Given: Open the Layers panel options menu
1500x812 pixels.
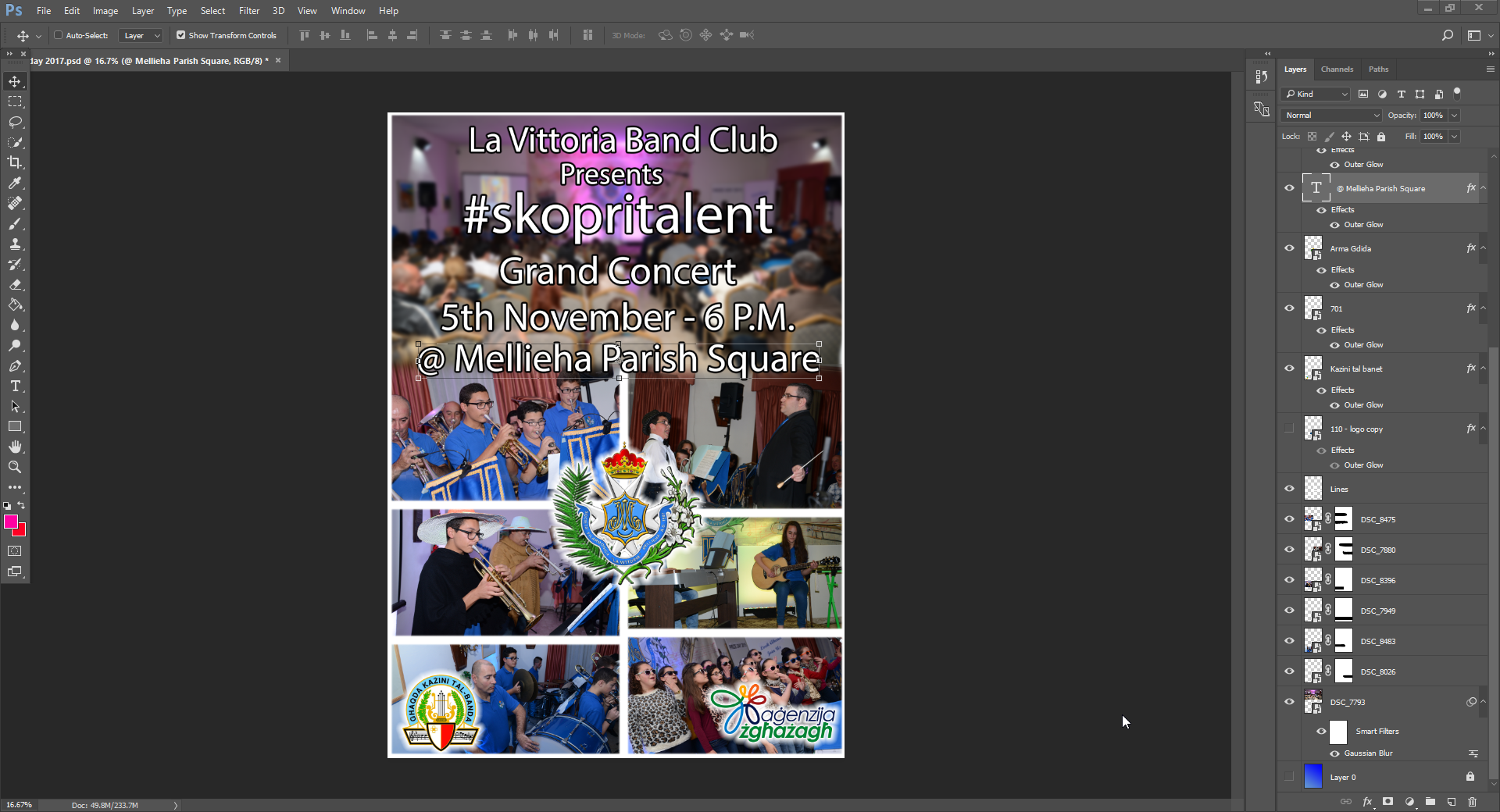Looking at the screenshot, I should (1490, 69).
